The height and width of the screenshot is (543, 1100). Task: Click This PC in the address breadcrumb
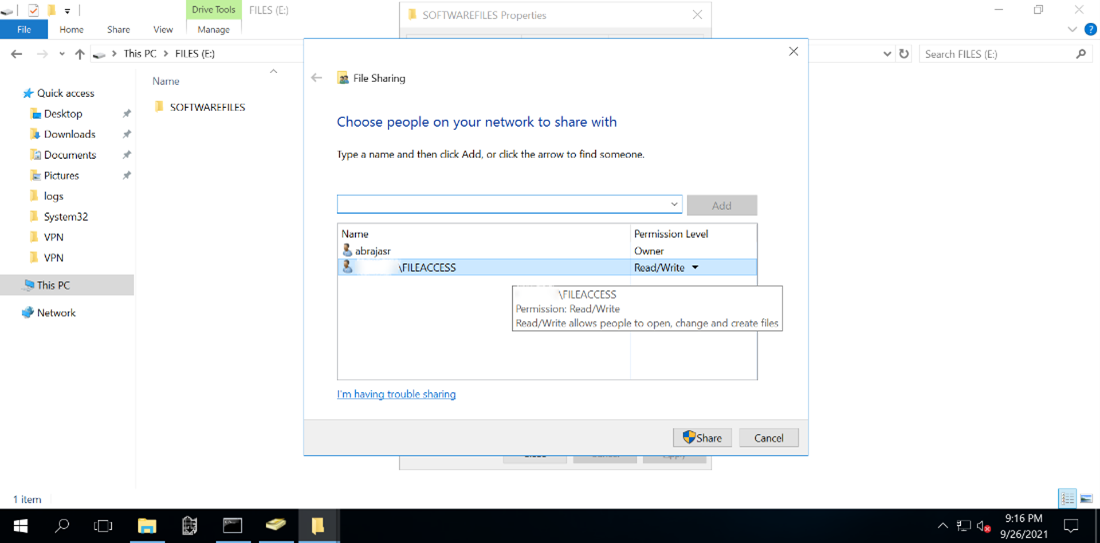point(142,54)
